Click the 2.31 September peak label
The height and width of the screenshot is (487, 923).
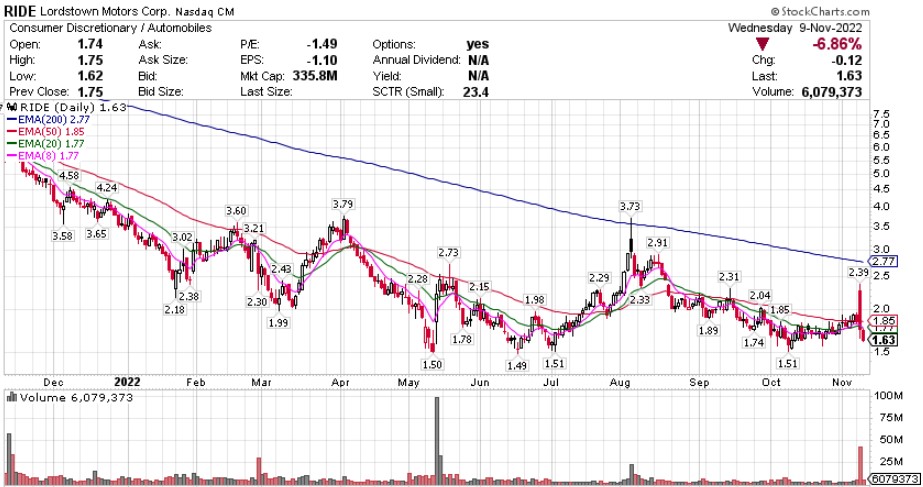tap(729, 277)
